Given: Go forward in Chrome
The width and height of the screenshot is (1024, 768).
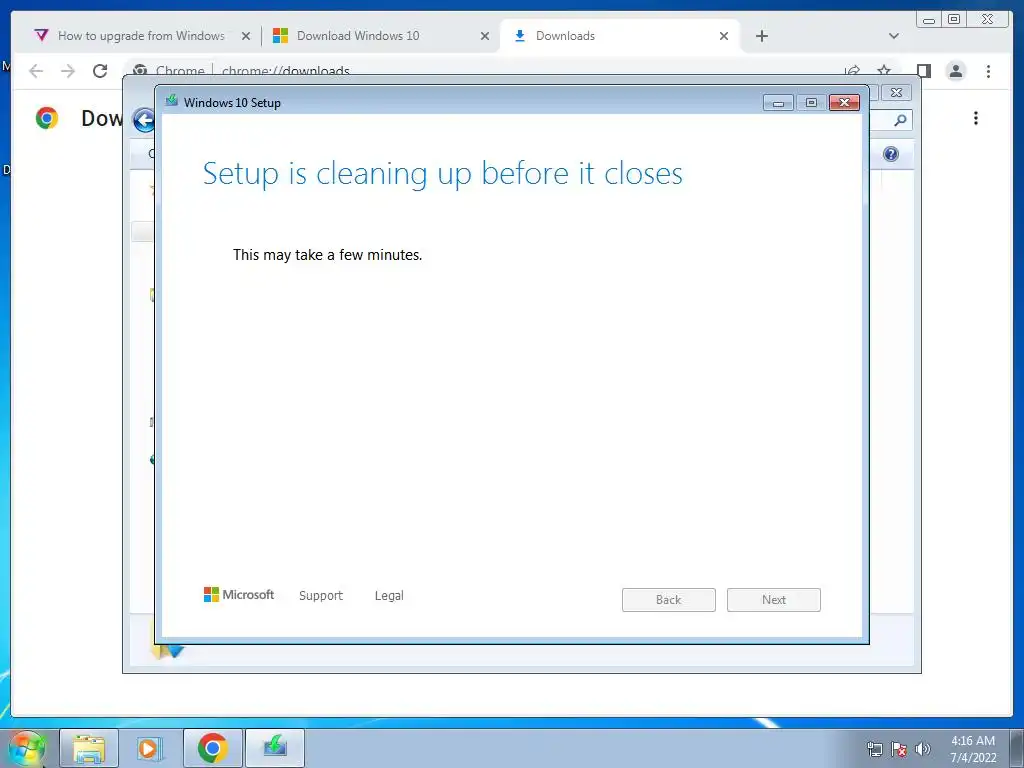Looking at the screenshot, I should 68,71.
